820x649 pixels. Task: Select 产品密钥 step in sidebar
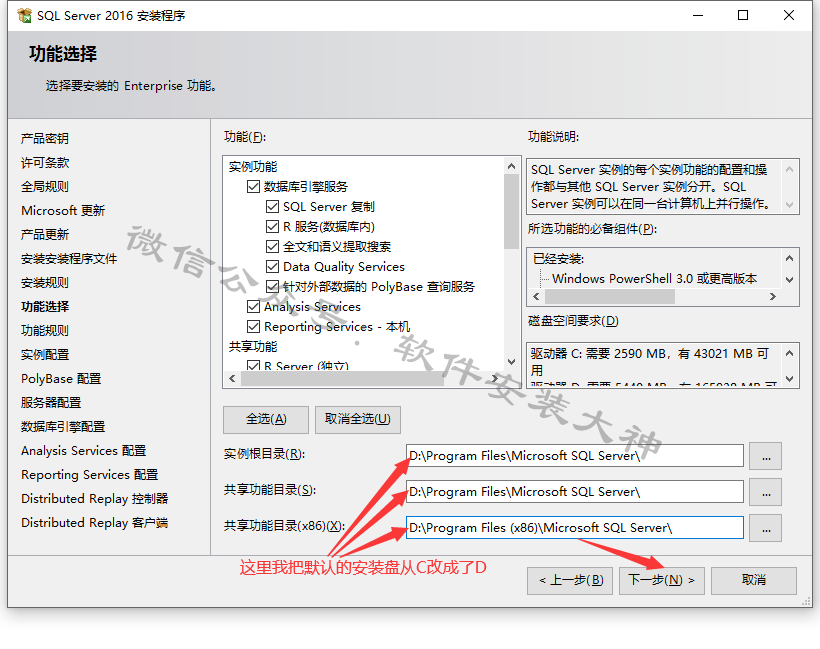coord(45,139)
